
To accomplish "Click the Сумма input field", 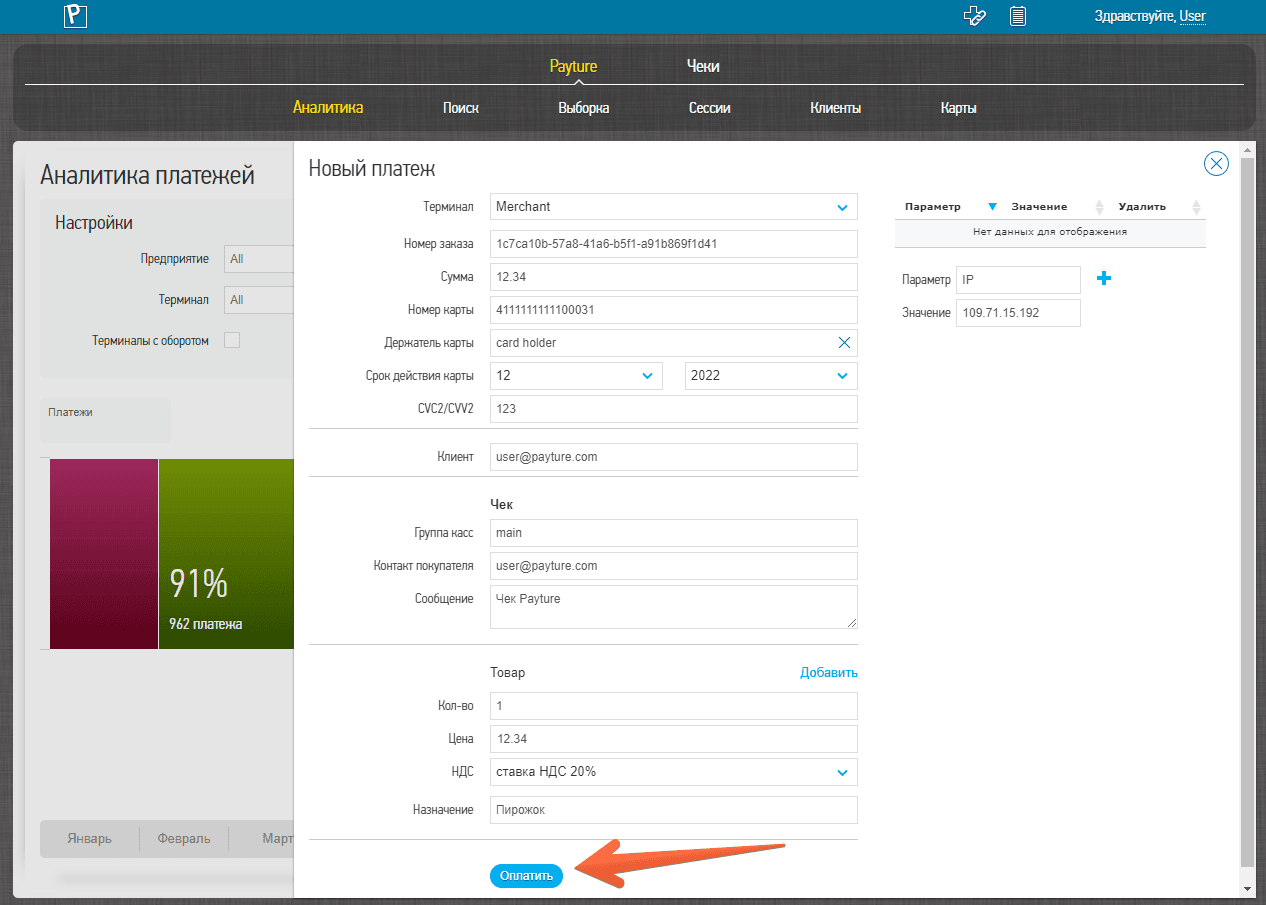I will tap(674, 277).
